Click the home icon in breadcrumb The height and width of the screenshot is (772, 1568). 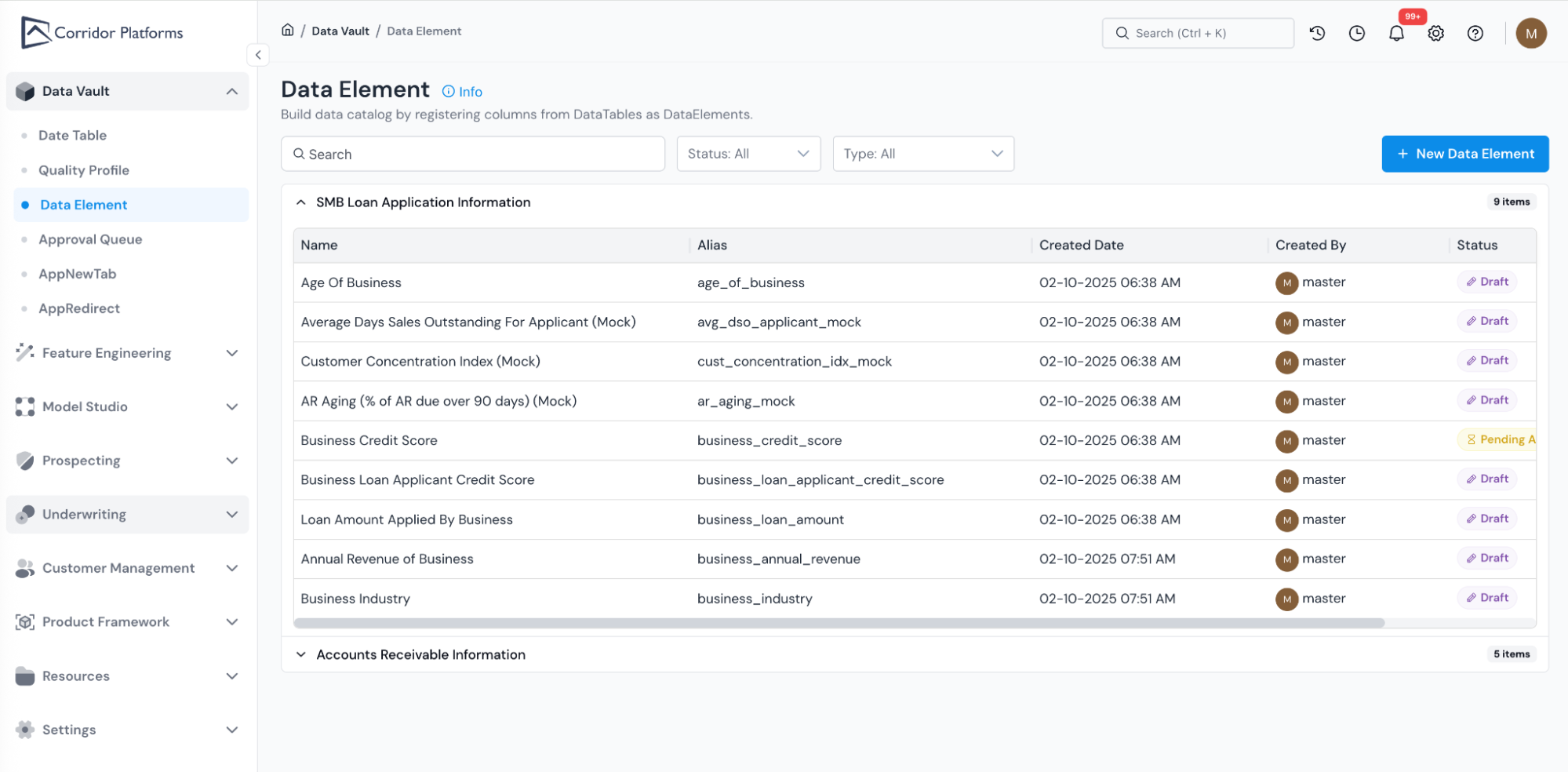coord(288,31)
